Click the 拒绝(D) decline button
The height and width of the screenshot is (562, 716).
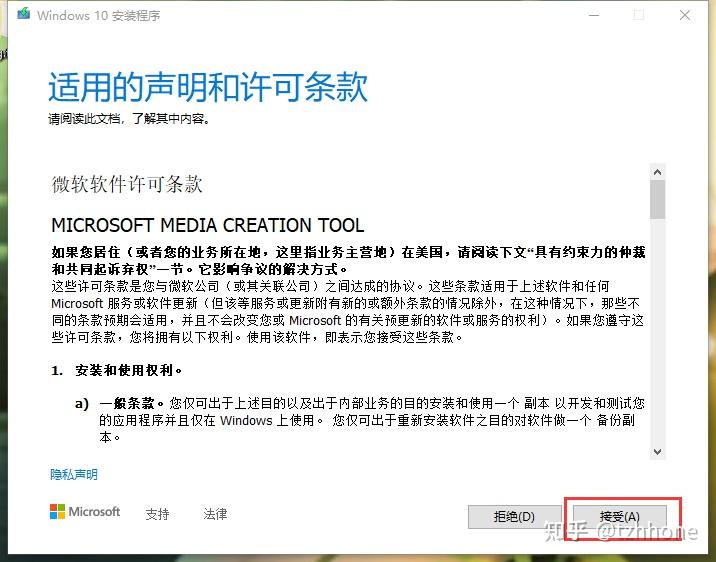click(514, 517)
